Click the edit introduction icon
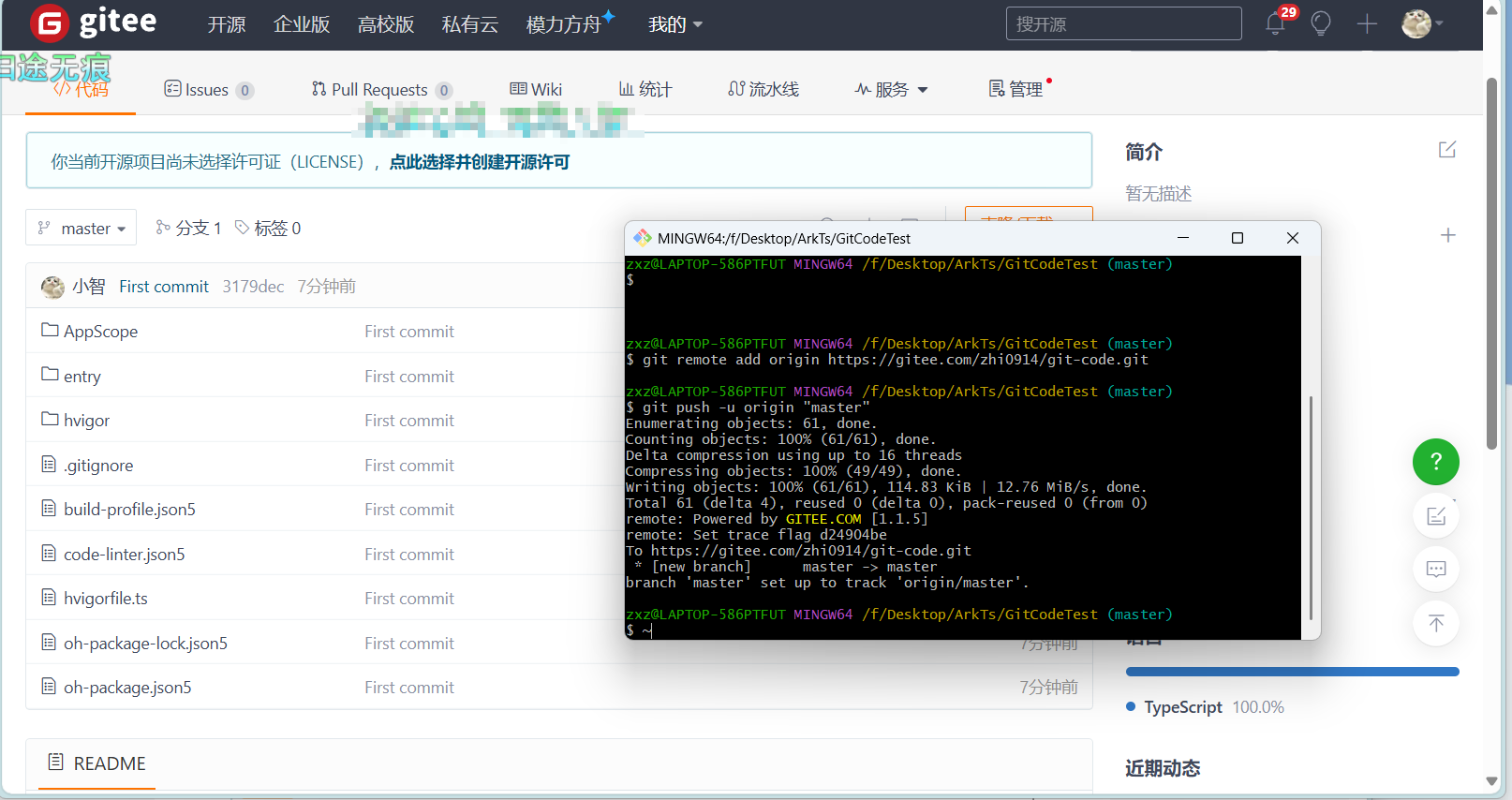 coord(1447,150)
